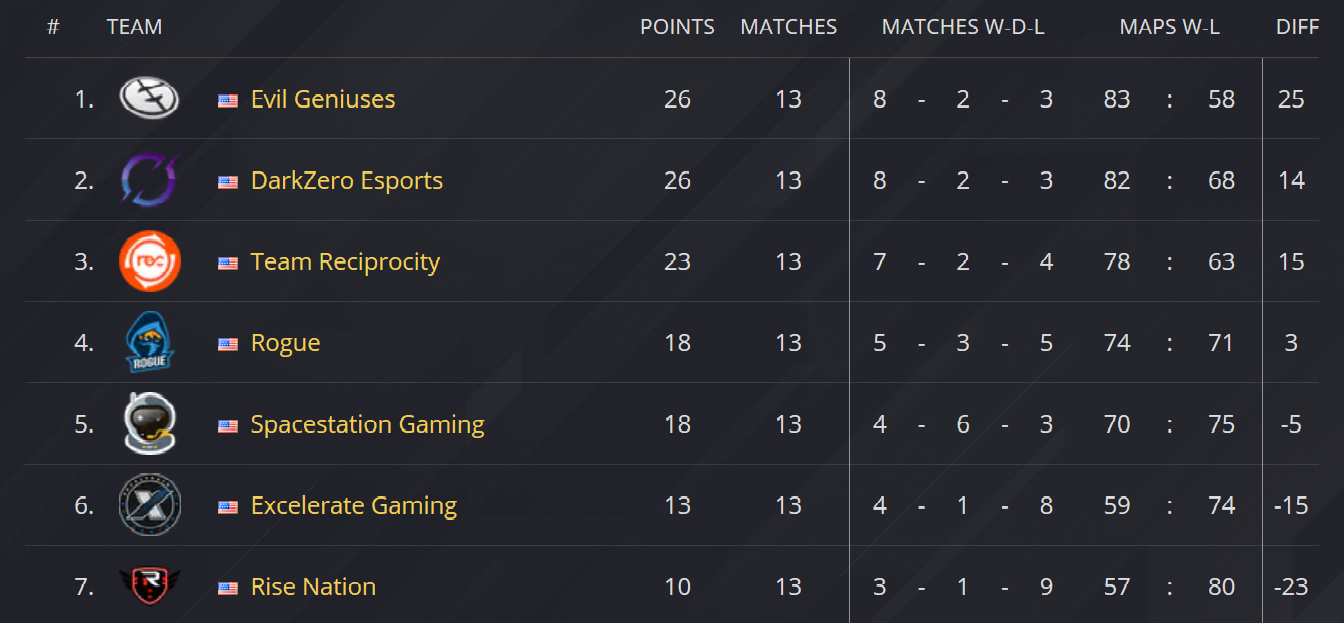Click the Rise Nation winged logo
Viewport: 1344px width, 623px height.
(x=149, y=586)
